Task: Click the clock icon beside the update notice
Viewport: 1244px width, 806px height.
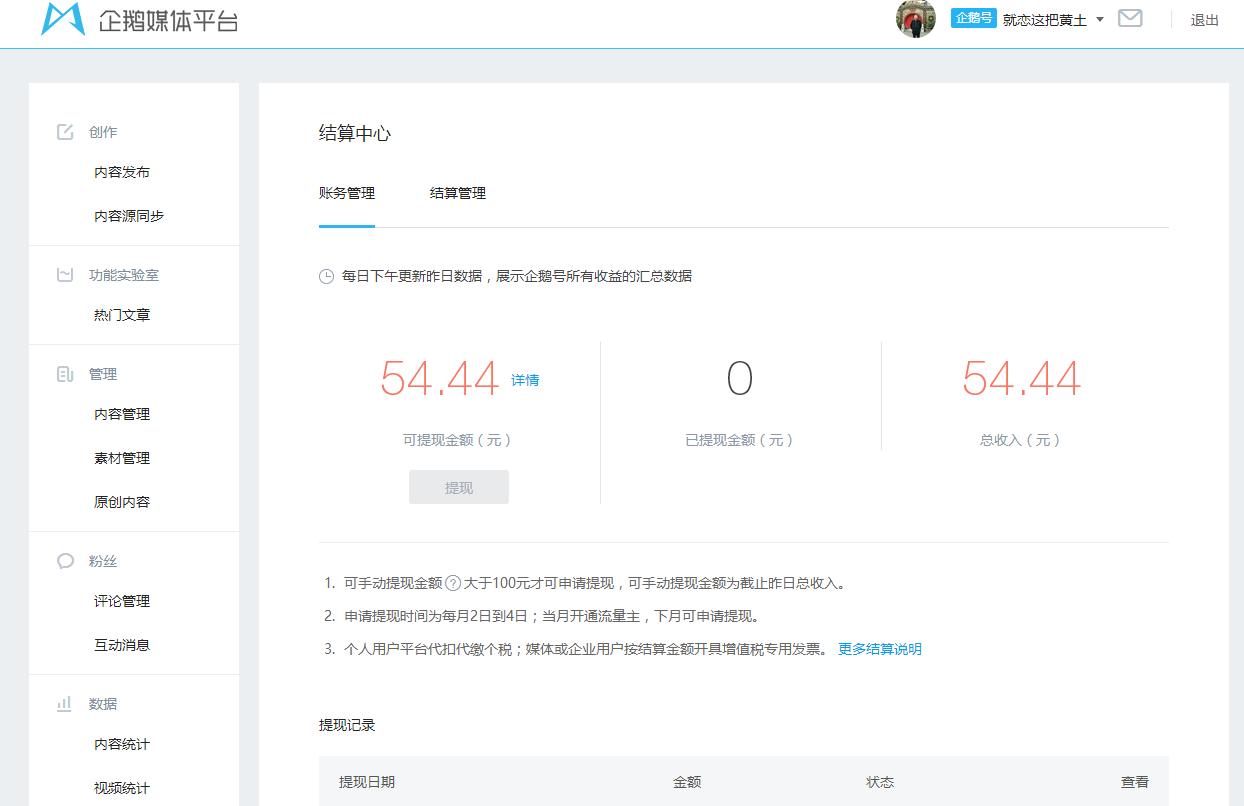Action: pyautogui.click(x=323, y=276)
